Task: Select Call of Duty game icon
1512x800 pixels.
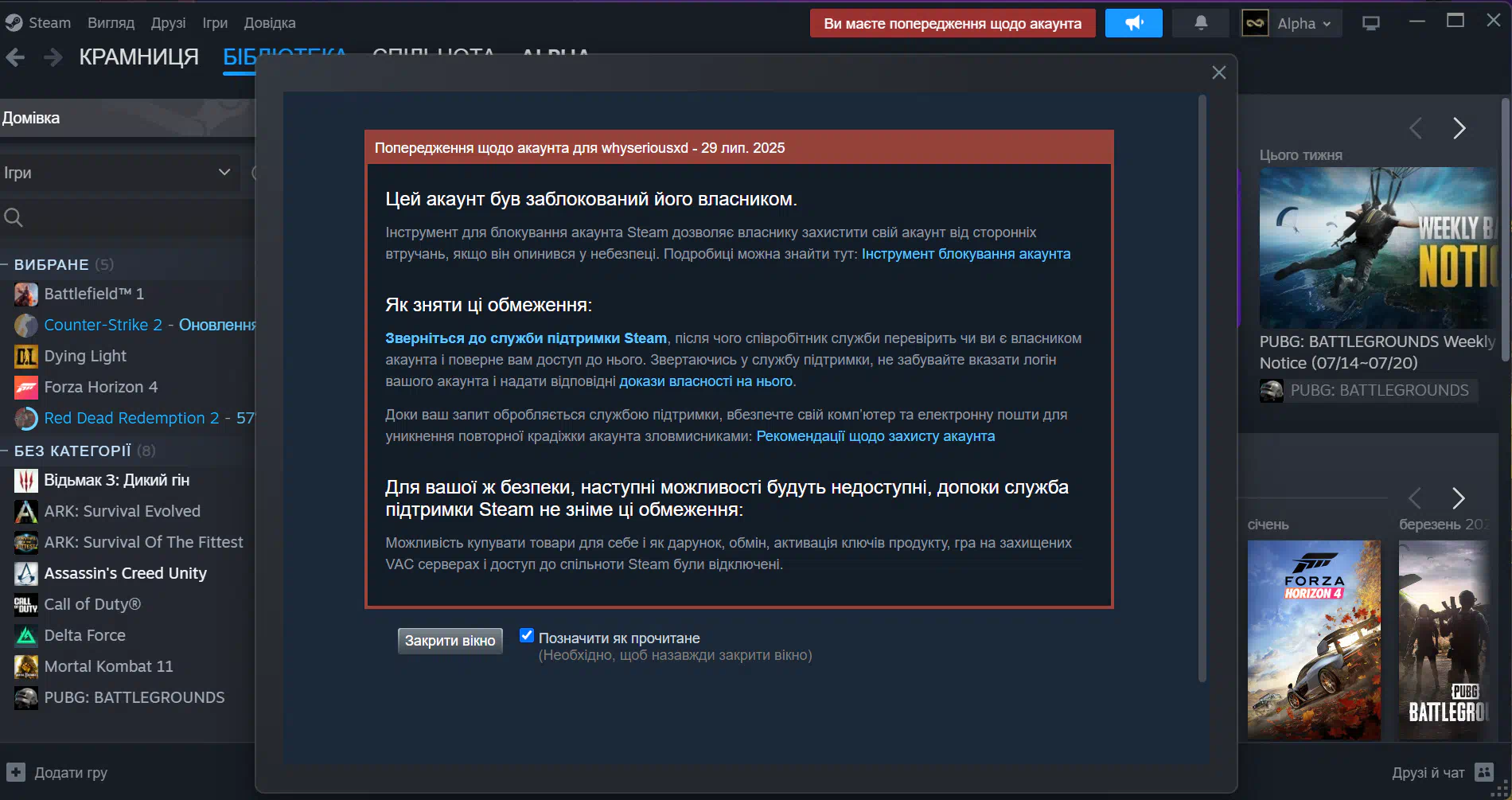Action: [x=26, y=605]
